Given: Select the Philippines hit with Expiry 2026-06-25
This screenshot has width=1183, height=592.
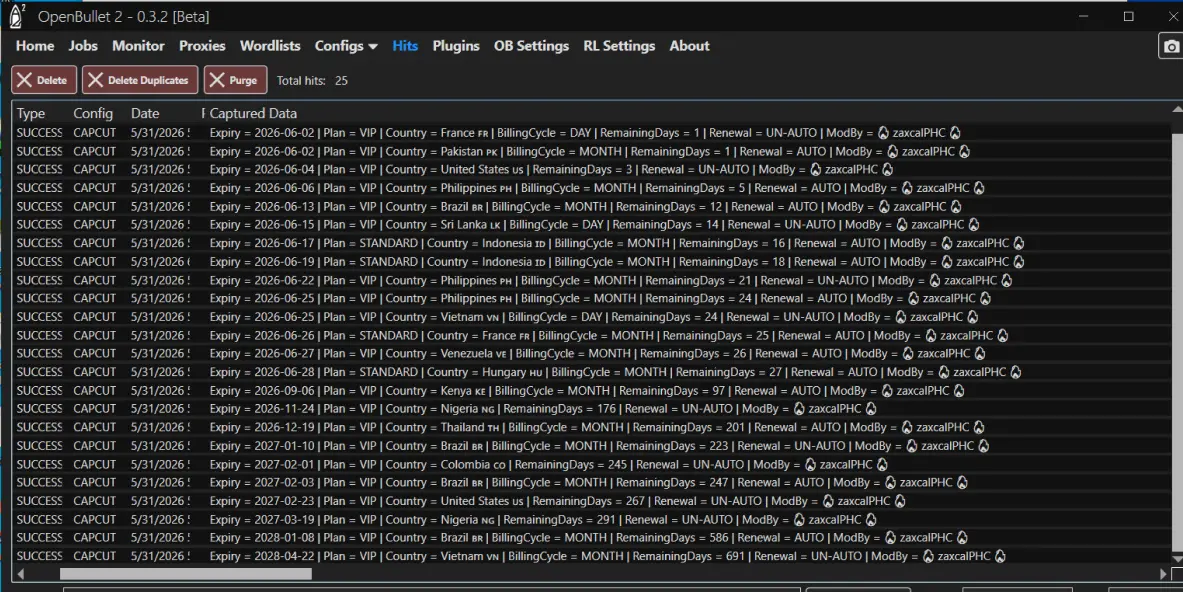Looking at the screenshot, I should [x=591, y=299].
